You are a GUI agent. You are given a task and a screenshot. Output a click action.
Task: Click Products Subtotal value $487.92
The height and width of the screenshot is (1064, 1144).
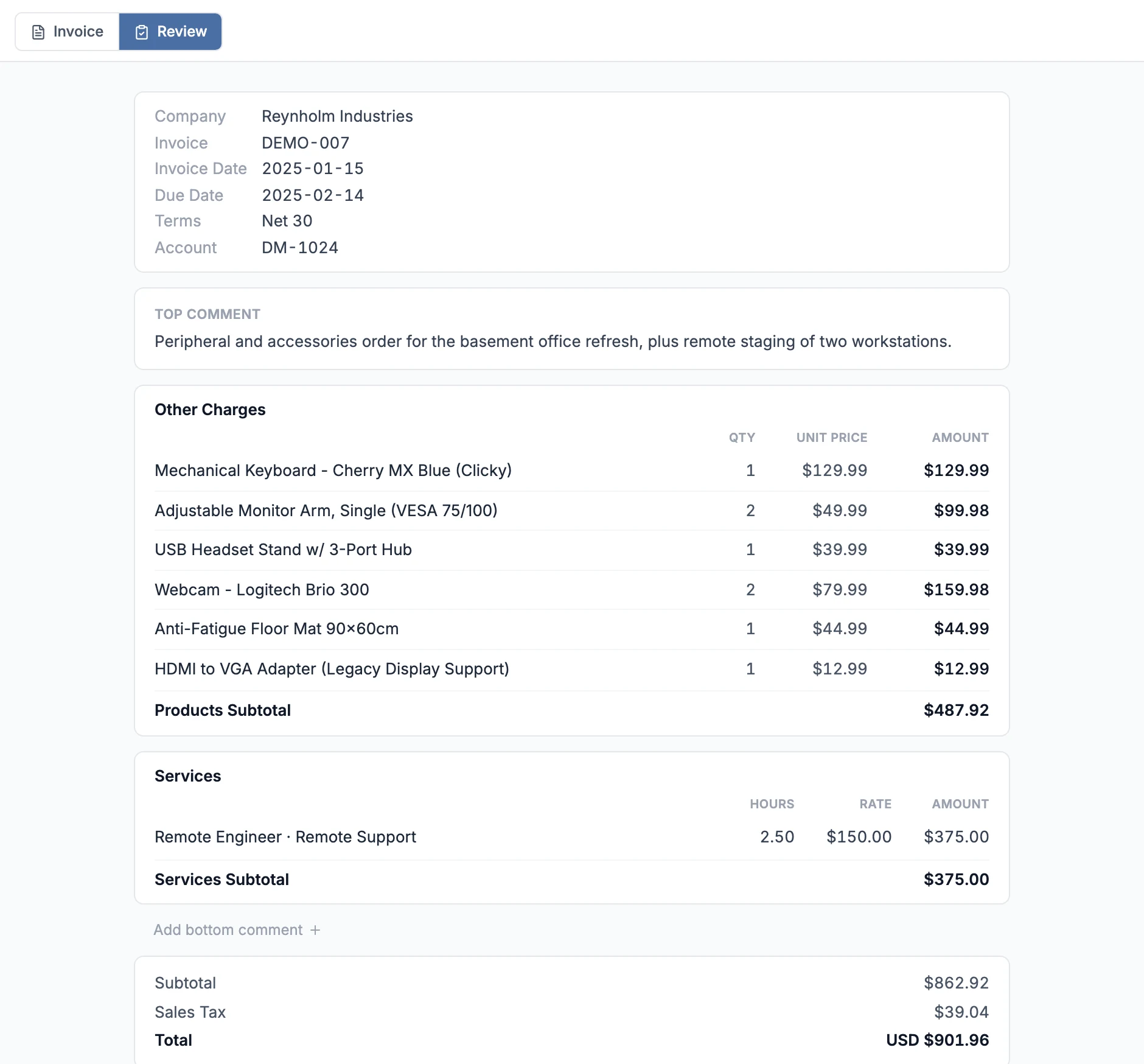(x=956, y=710)
